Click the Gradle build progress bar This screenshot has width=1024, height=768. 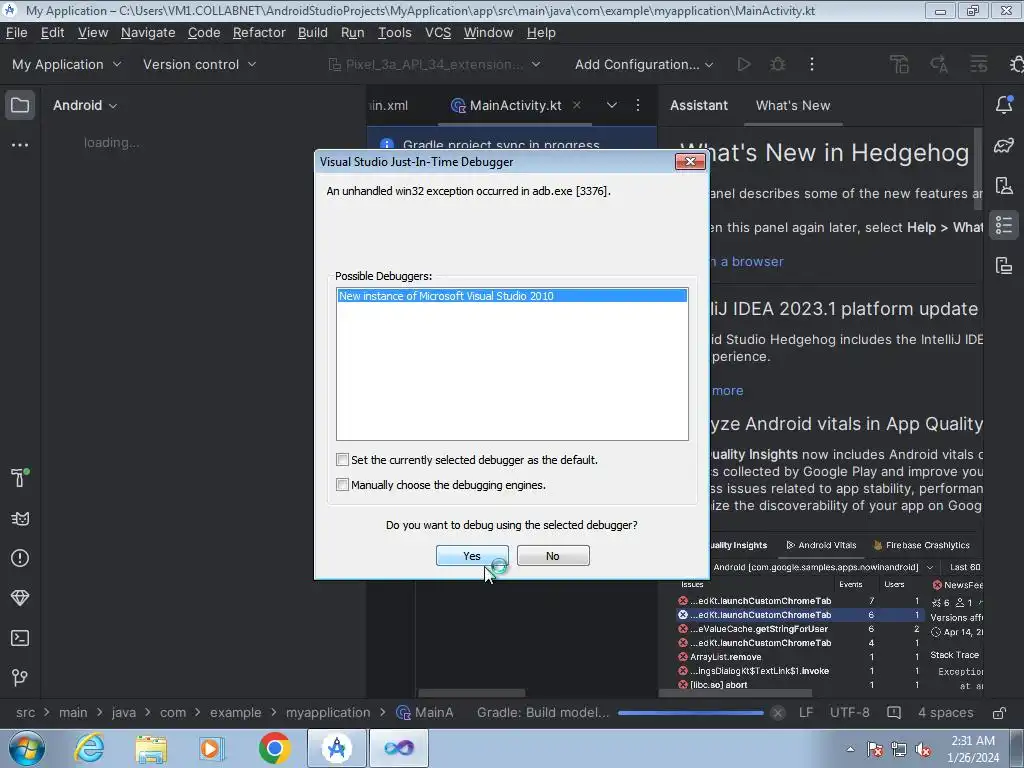690,712
